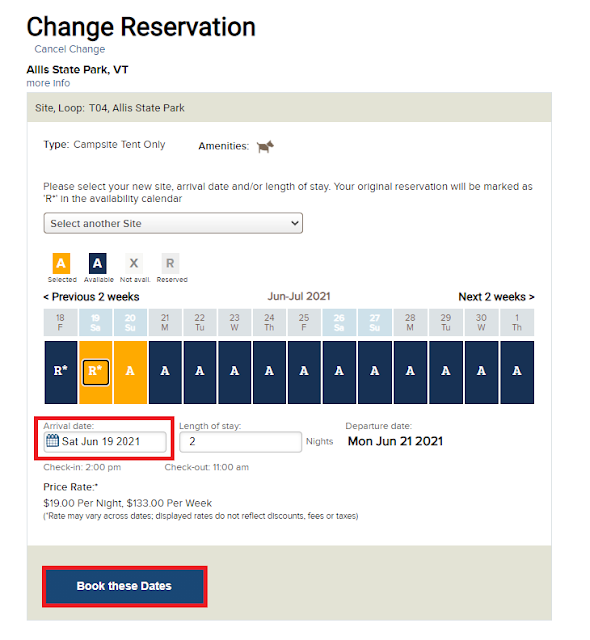The image size is (590, 640).
Task: Click Book these Dates button
Action: pyautogui.click(x=124, y=586)
